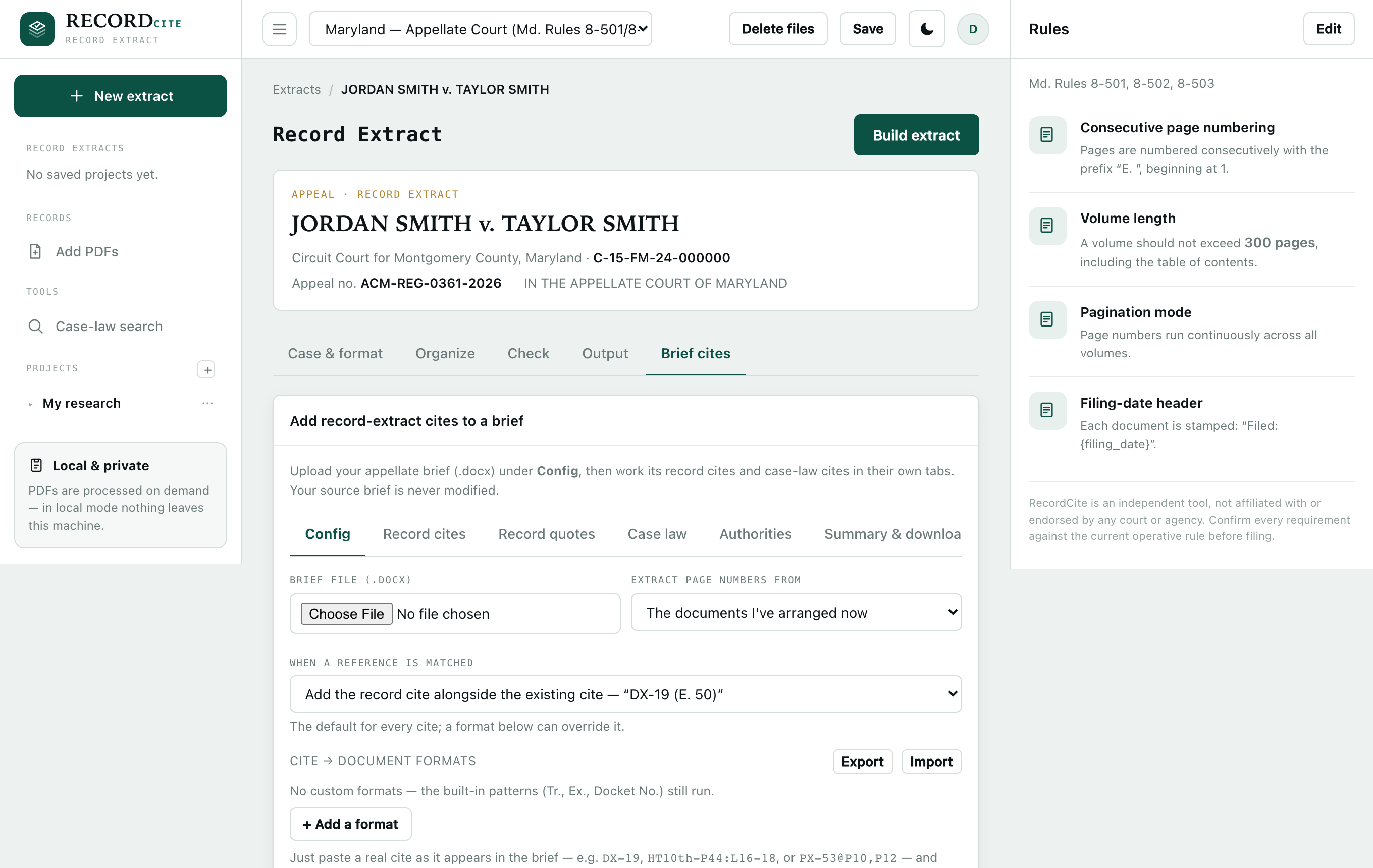The height and width of the screenshot is (868, 1373).
Task: Open Case-law search tool
Action: click(109, 327)
